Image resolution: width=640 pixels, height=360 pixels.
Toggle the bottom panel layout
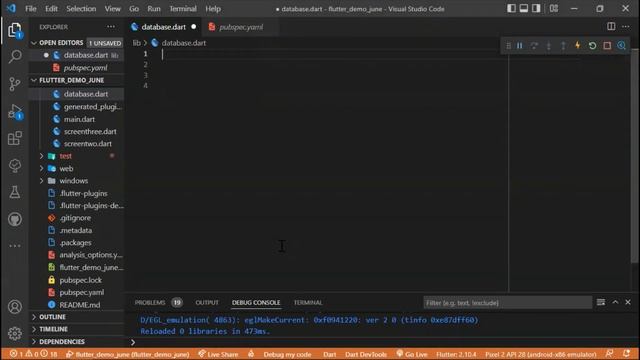(524, 9)
